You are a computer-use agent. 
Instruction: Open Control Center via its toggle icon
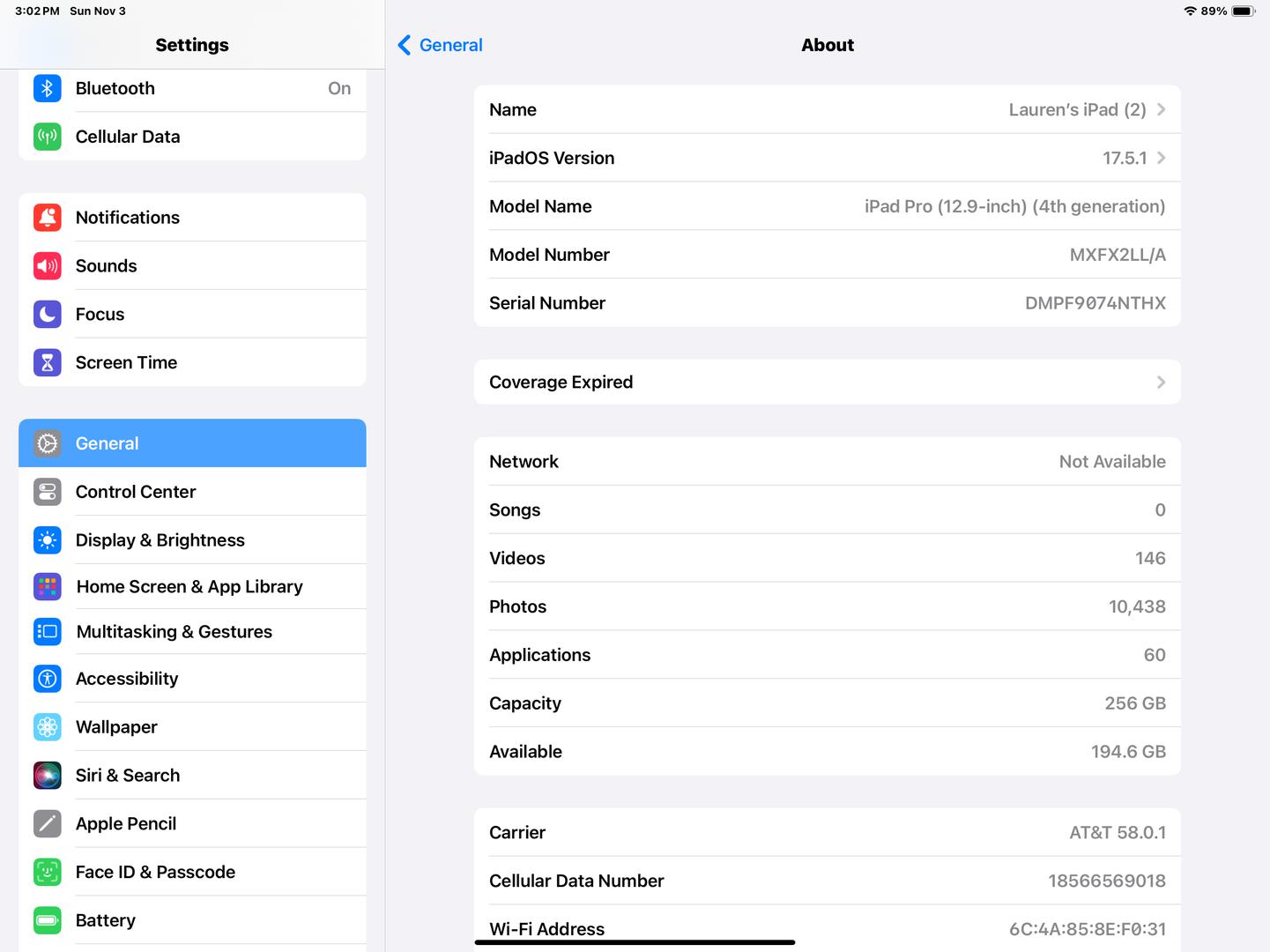[48, 492]
